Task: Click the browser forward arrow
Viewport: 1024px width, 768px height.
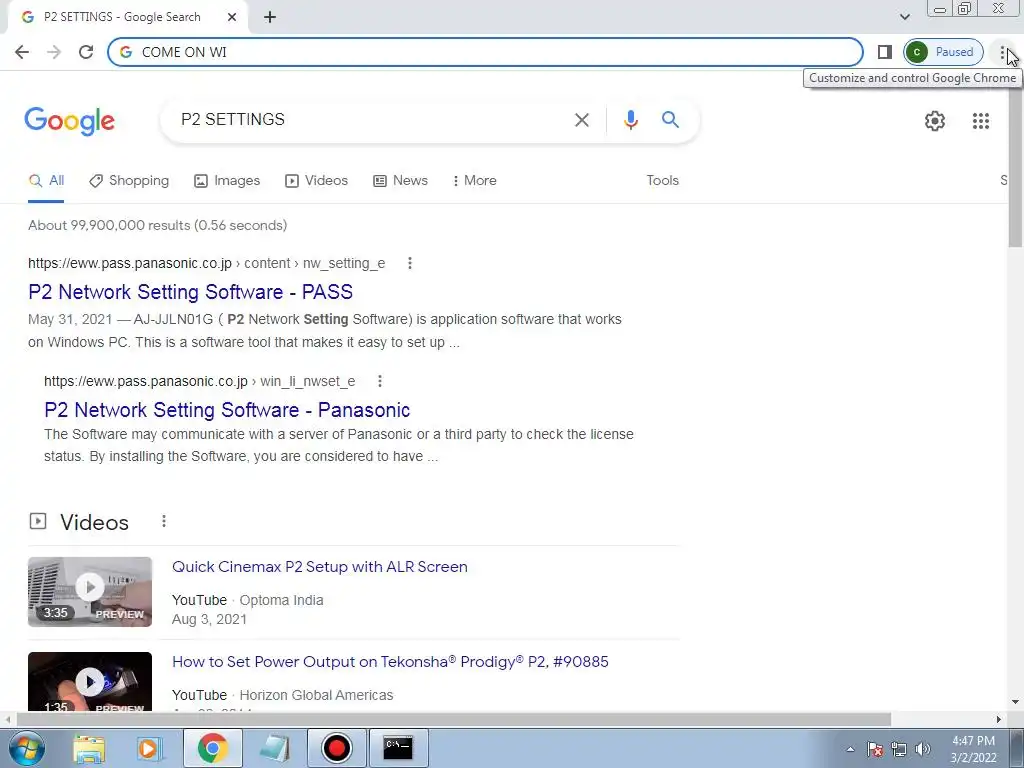Action: coord(54,52)
